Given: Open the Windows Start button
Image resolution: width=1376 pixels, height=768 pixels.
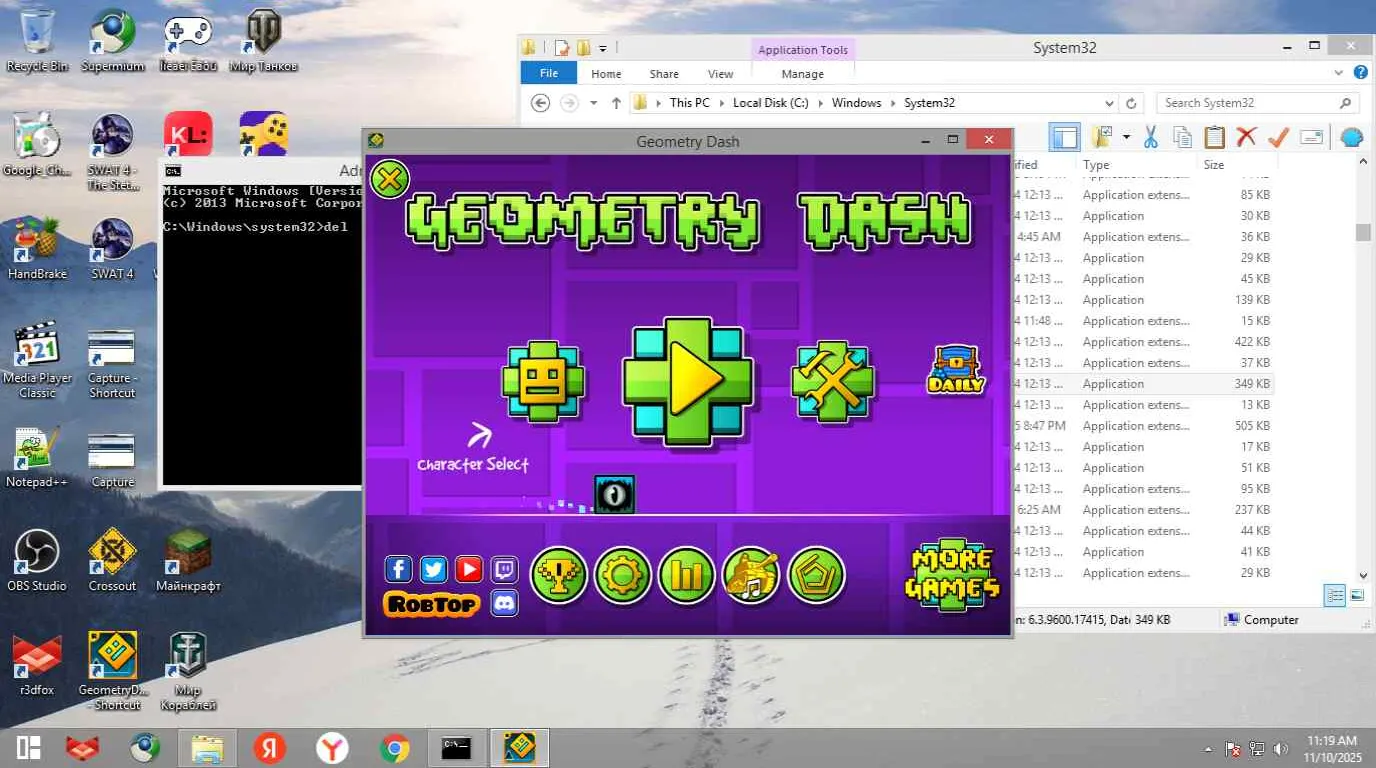Looking at the screenshot, I should [x=28, y=747].
